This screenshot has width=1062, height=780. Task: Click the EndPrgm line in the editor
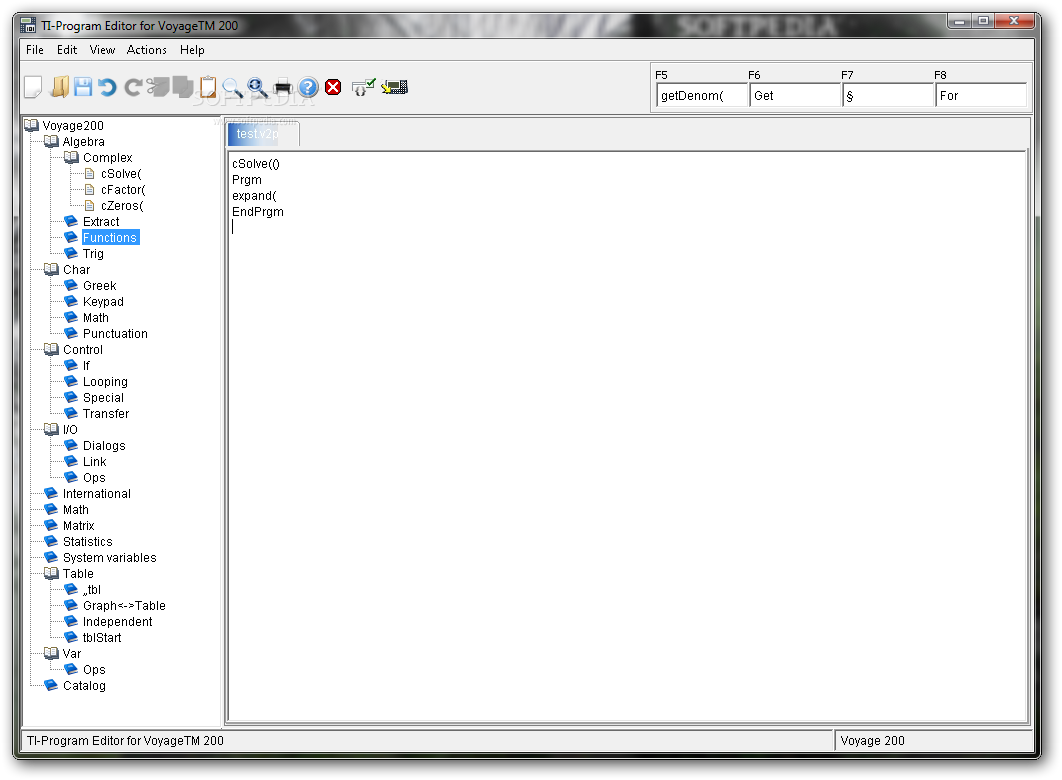[258, 212]
